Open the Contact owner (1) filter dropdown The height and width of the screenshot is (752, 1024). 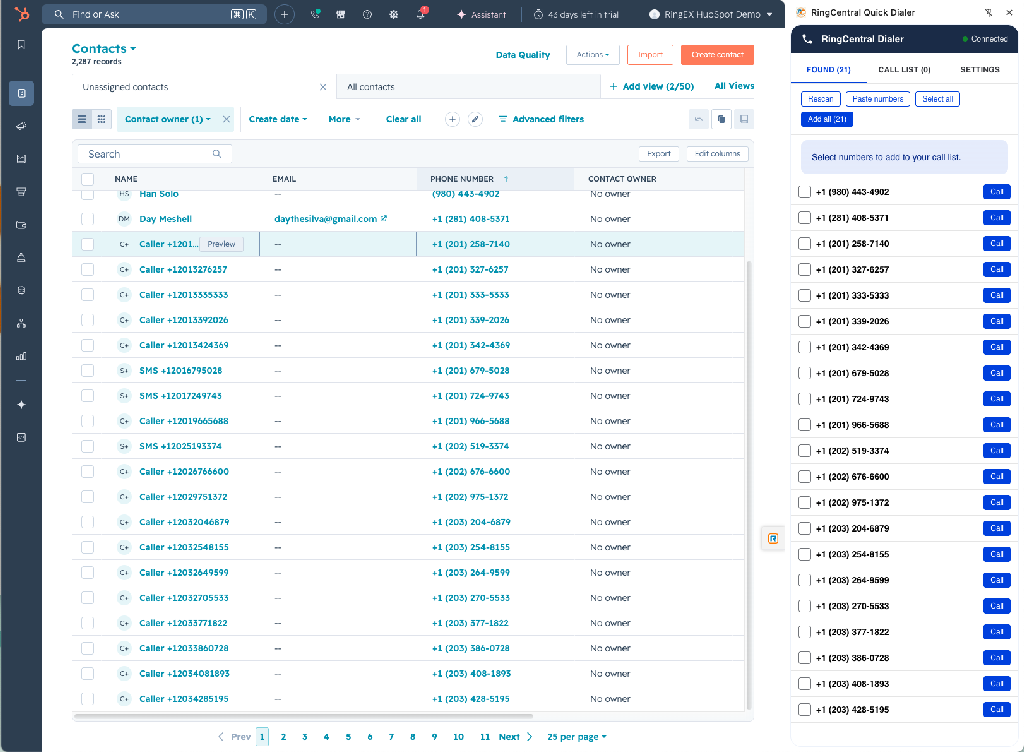(168, 119)
